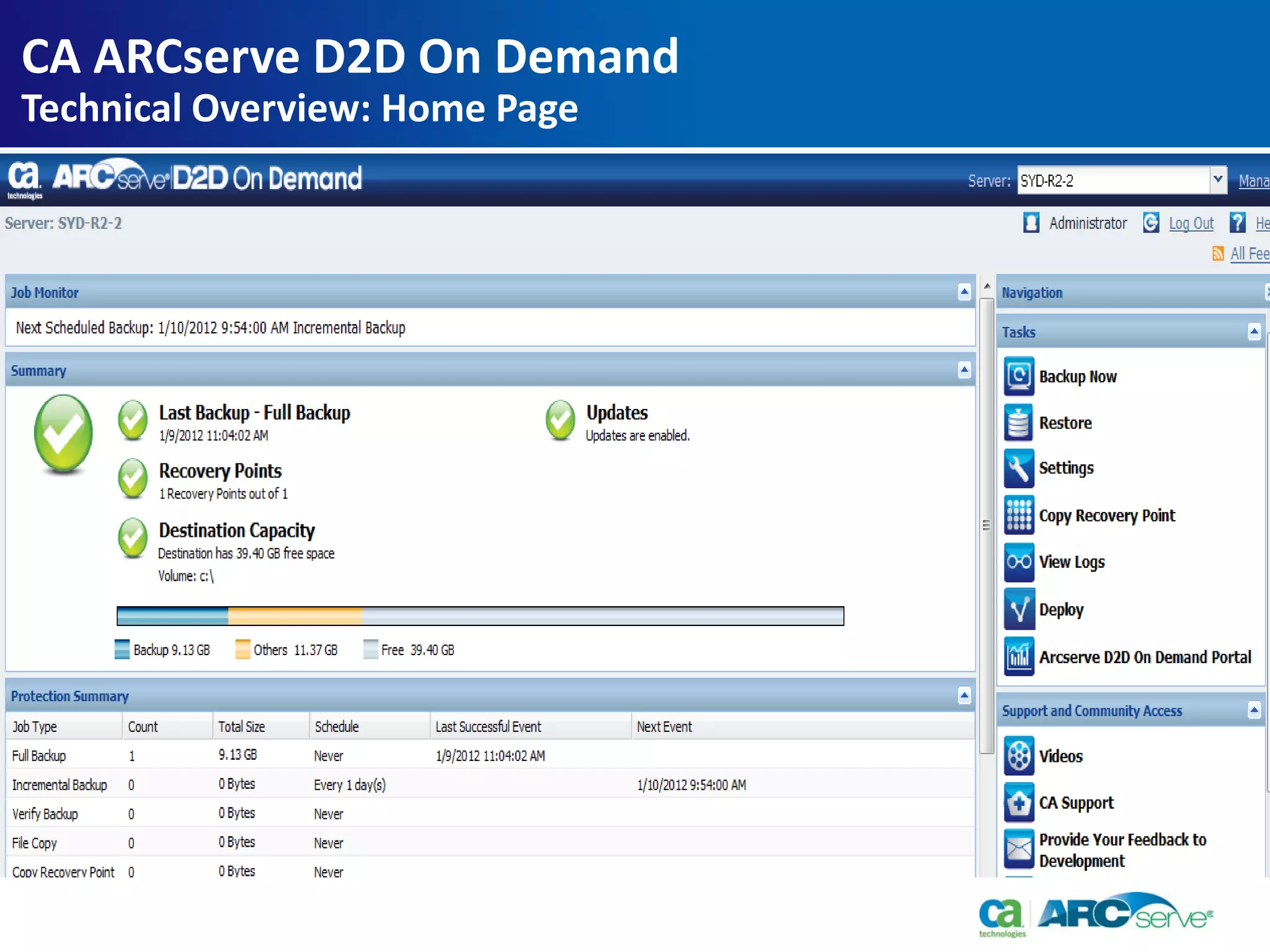
Task: Click the Backup Now icon
Action: pos(1019,376)
